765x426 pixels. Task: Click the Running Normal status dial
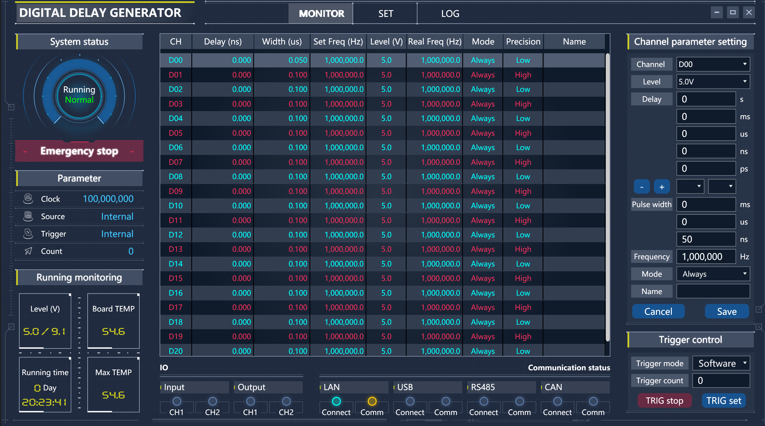(x=79, y=95)
